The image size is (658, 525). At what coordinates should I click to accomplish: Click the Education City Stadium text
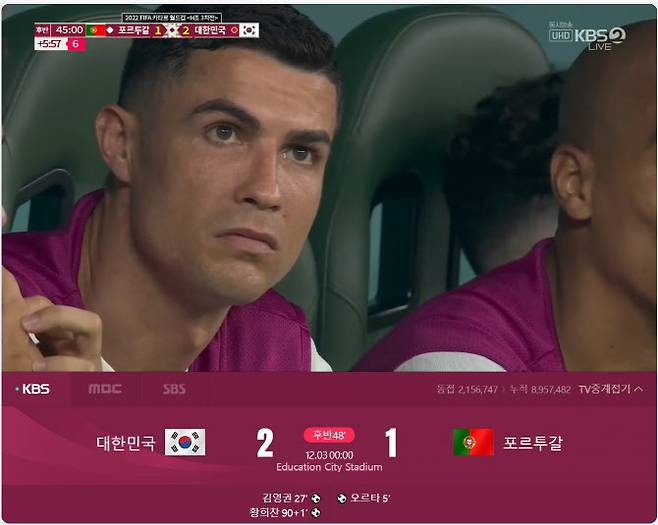329,467
